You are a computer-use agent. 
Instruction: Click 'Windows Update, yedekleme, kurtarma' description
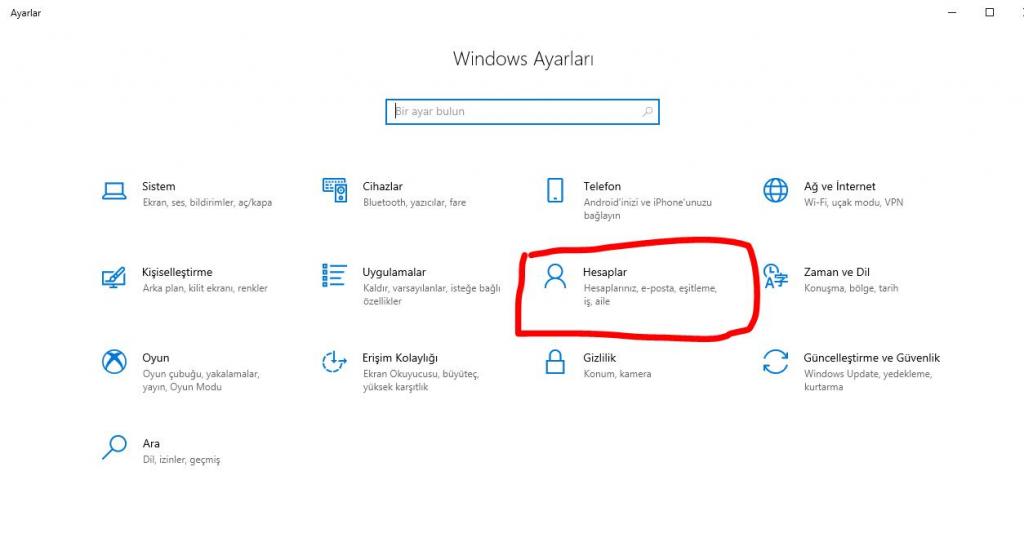868,380
